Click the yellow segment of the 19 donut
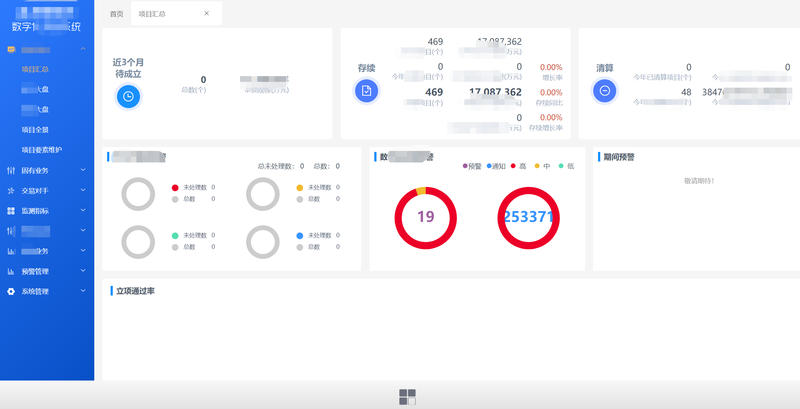The width and height of the screenshot is (800, 409). tap(421, 191)
